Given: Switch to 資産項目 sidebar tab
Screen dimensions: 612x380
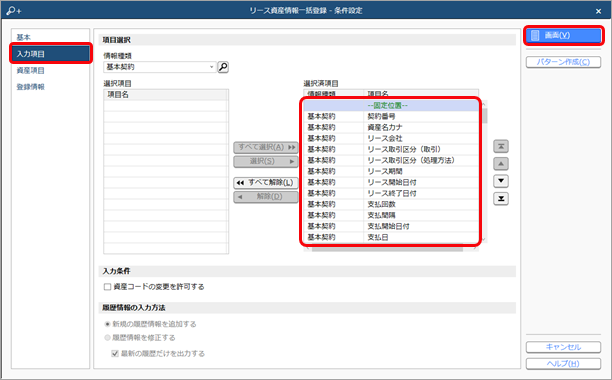Looking at the screenshot, I should click(x=51, y=71).
